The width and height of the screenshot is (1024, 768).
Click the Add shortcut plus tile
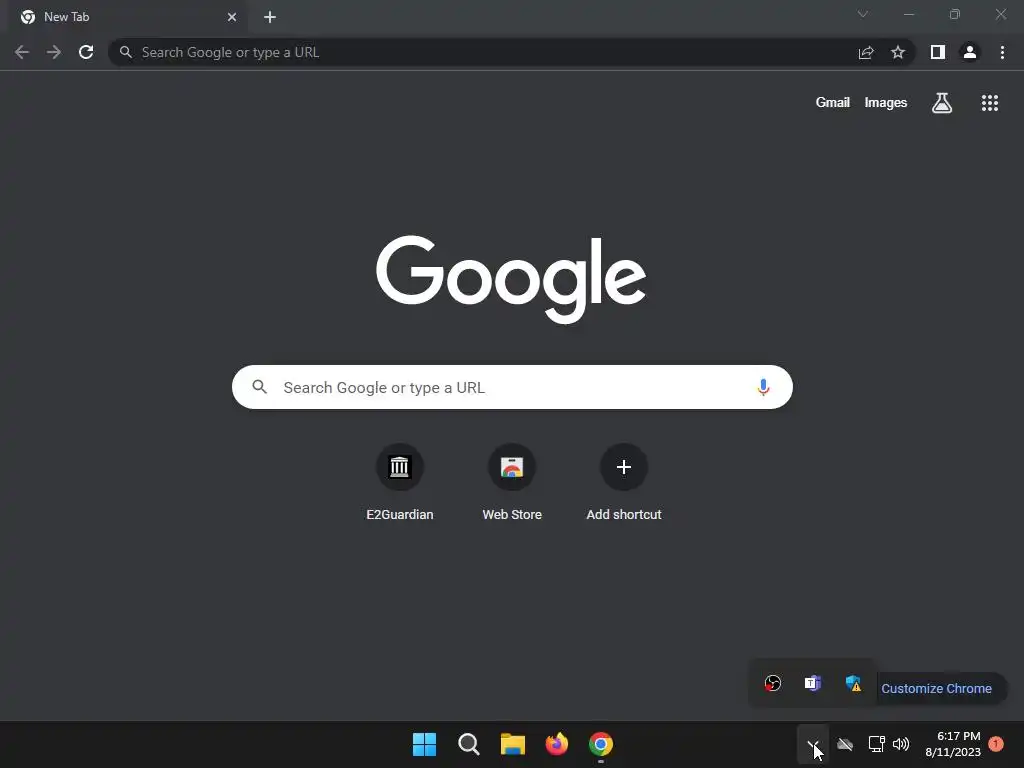624,483
